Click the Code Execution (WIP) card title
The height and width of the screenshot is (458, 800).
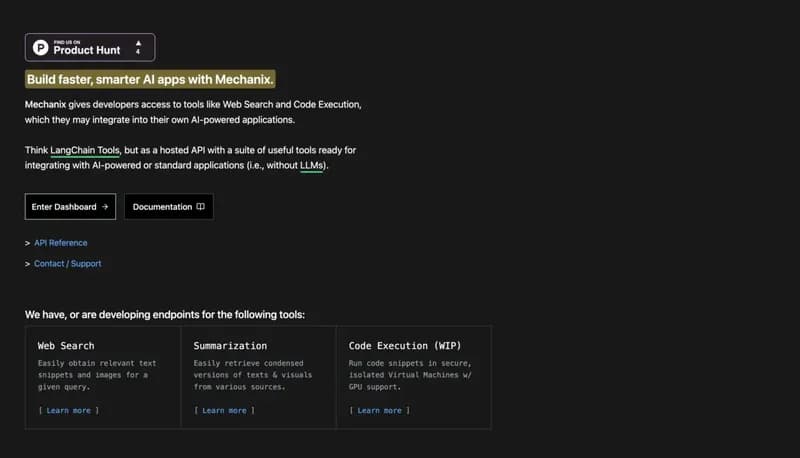pyautogui.click(x=405, y=346)
